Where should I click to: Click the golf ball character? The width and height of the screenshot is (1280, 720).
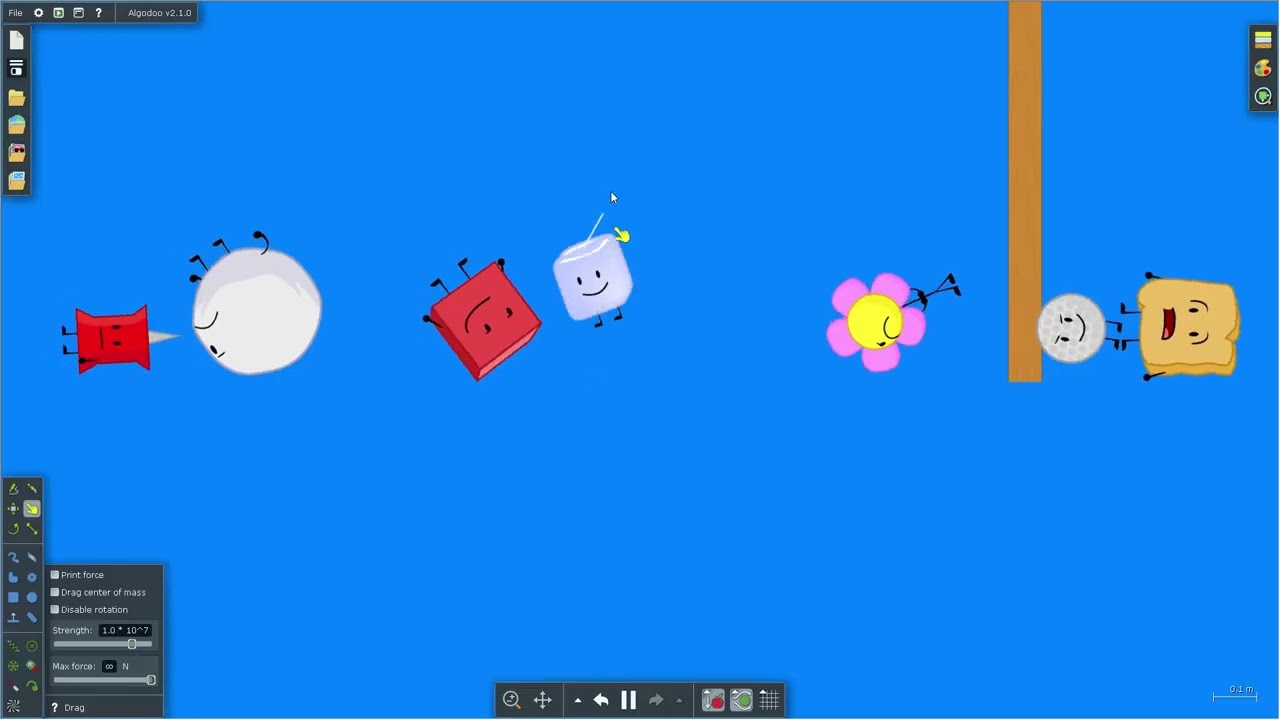point(1071,327)
